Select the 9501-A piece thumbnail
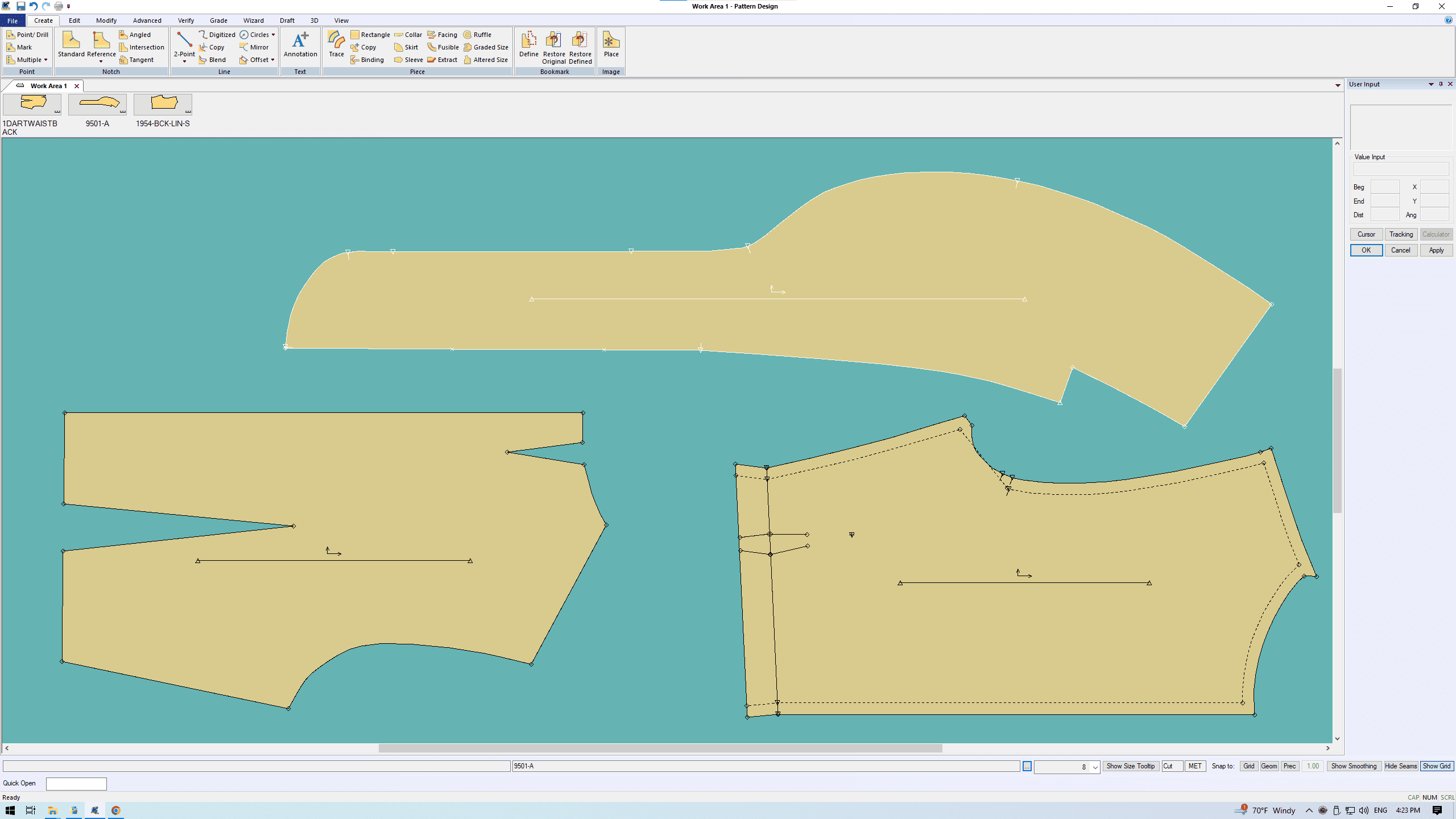Screen dimensions: 1456x819 pos(98,104)
